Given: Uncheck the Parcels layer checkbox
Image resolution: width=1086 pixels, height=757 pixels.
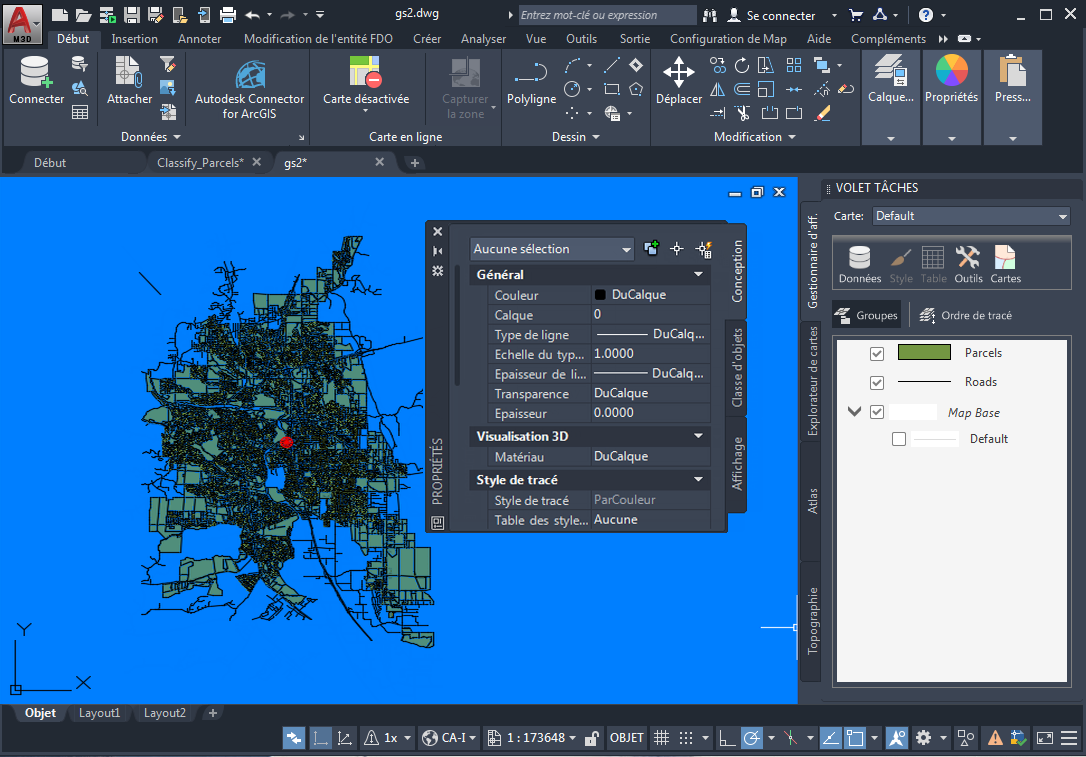Looking at the screenshot, I should pos(877,354).
